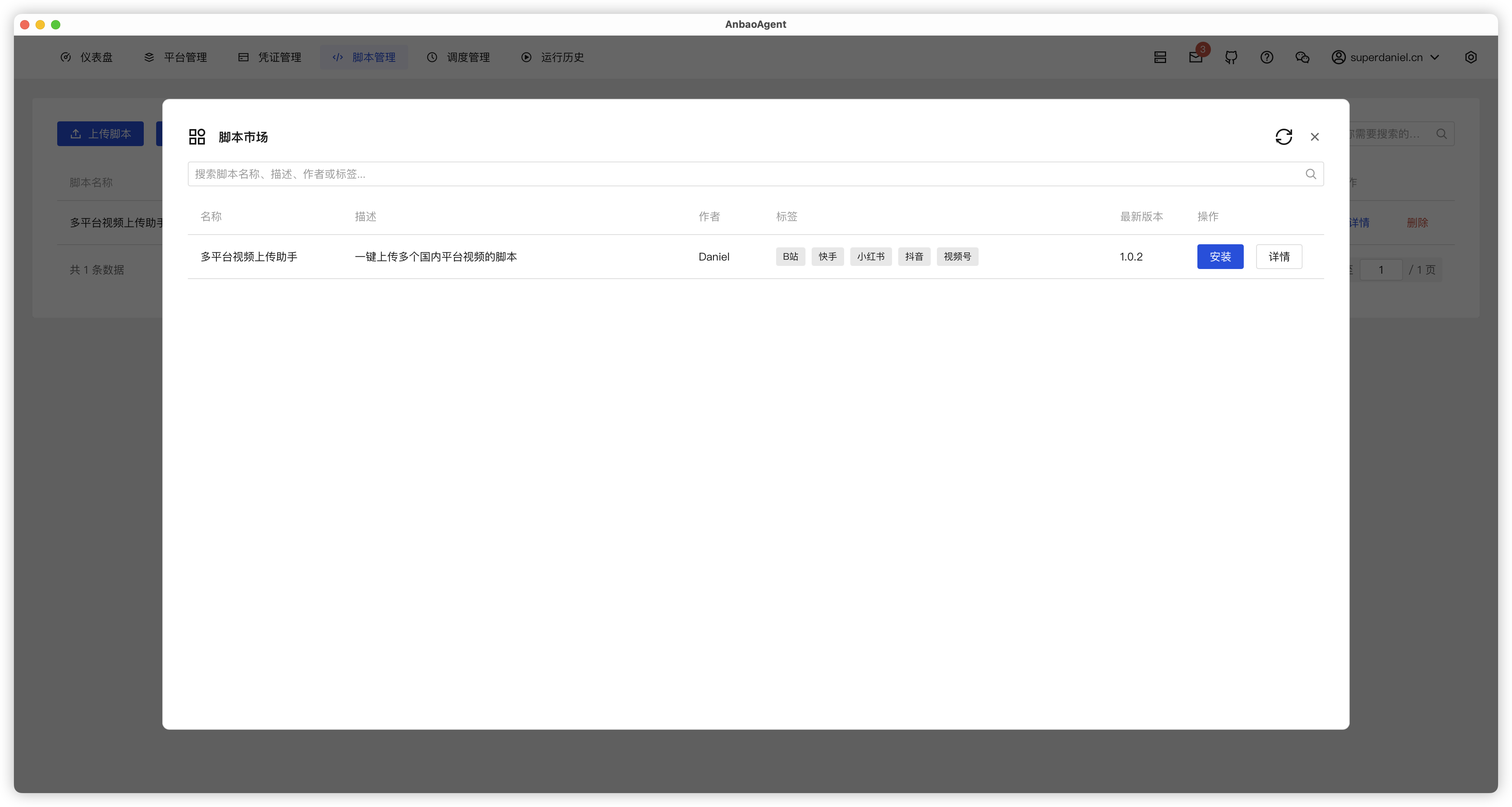Image resolution: width=1512 pixels, height=807 pixels.
Task: Click the refresh icon in script market
Action: pyautogui.click(x=1283, y=137)
